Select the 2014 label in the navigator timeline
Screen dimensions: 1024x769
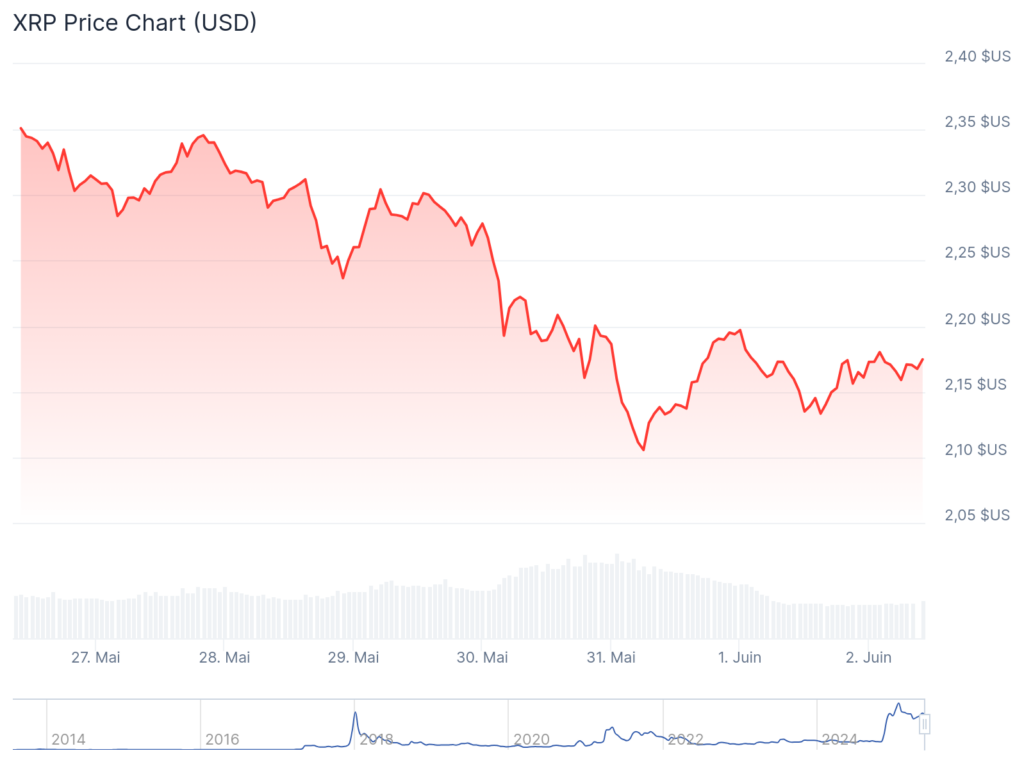(68, 740)
